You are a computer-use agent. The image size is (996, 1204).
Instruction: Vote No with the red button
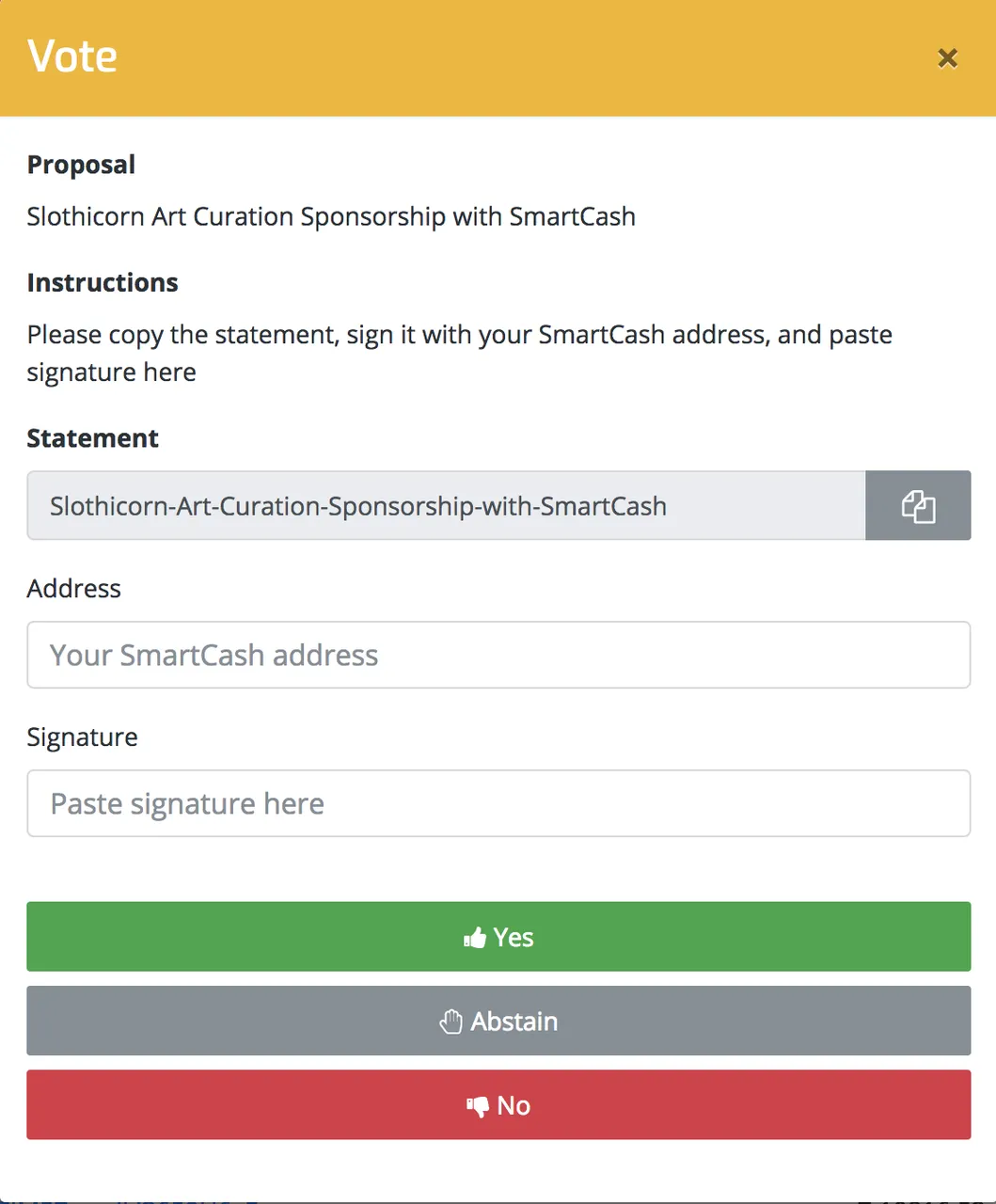tap(498, 1104)
